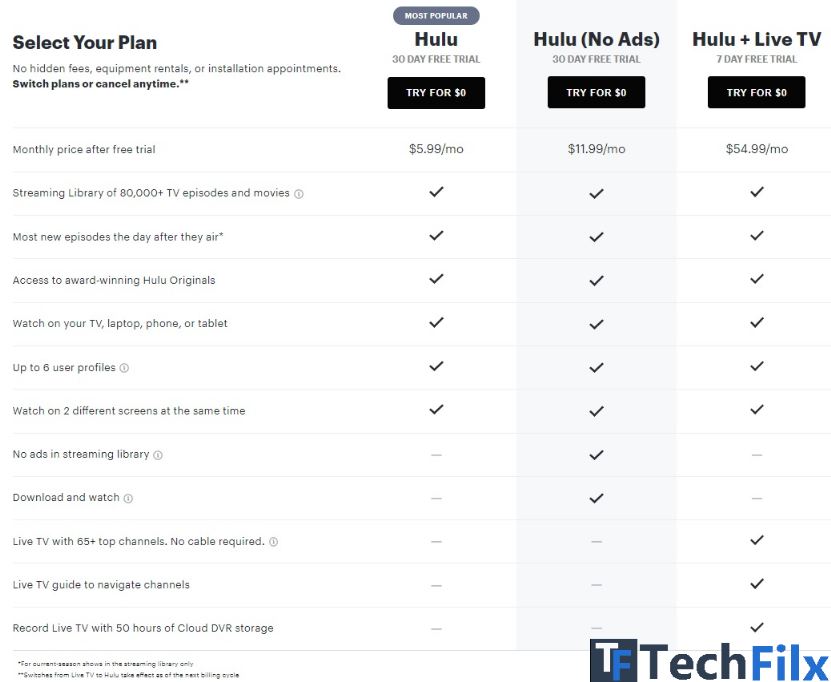The image size is (831, 682).
Task: Click info icon beside Streaming Library row
Action: pos(299,194)
